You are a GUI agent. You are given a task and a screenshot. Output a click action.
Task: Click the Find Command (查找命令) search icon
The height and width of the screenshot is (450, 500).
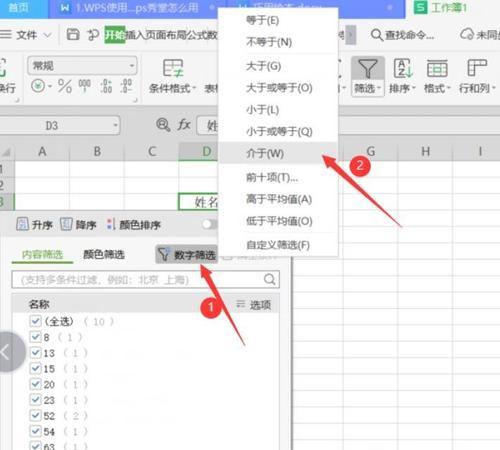[x=377, y=34]
